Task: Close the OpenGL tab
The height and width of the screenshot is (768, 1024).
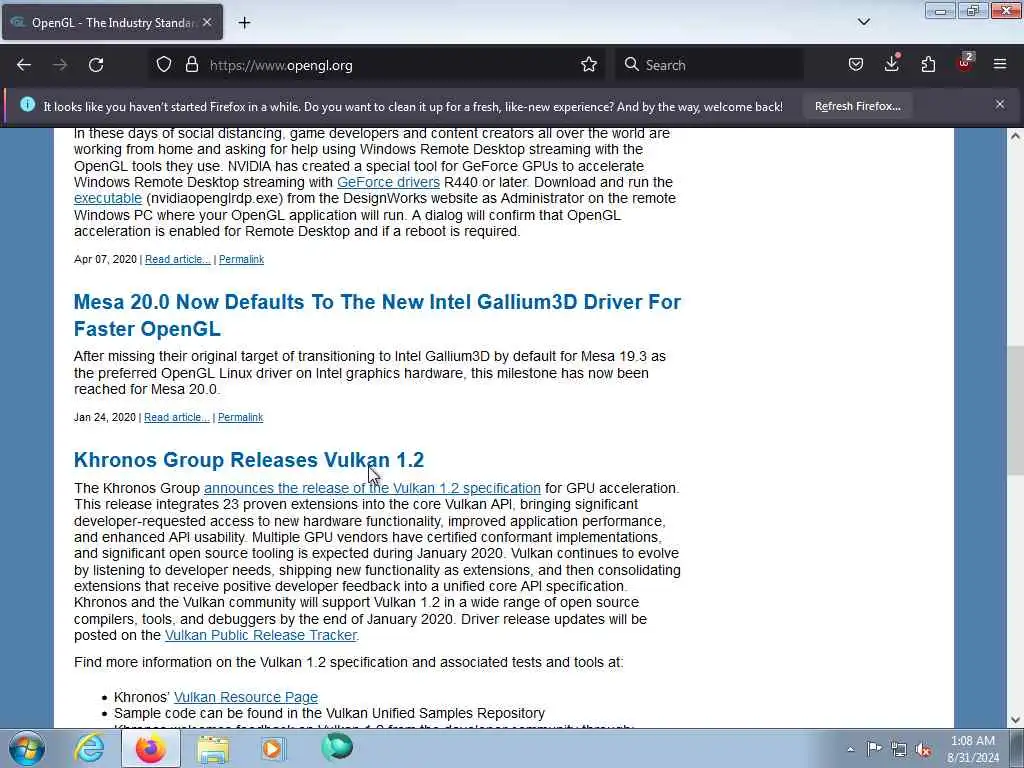Action: pyautogui.click(x=207, y=23)
